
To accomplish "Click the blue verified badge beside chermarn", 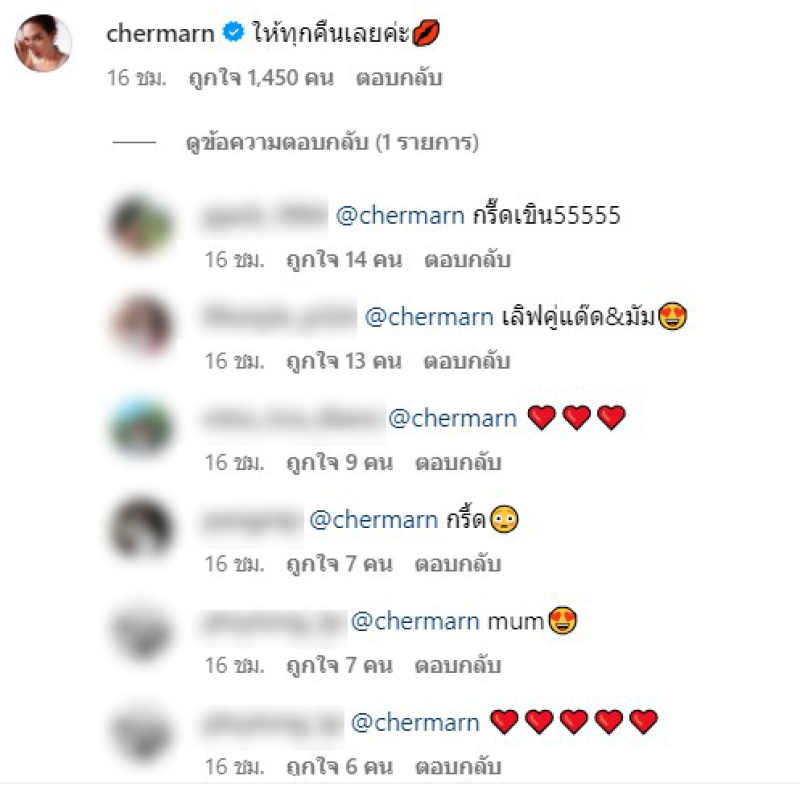I will point(233,33).
